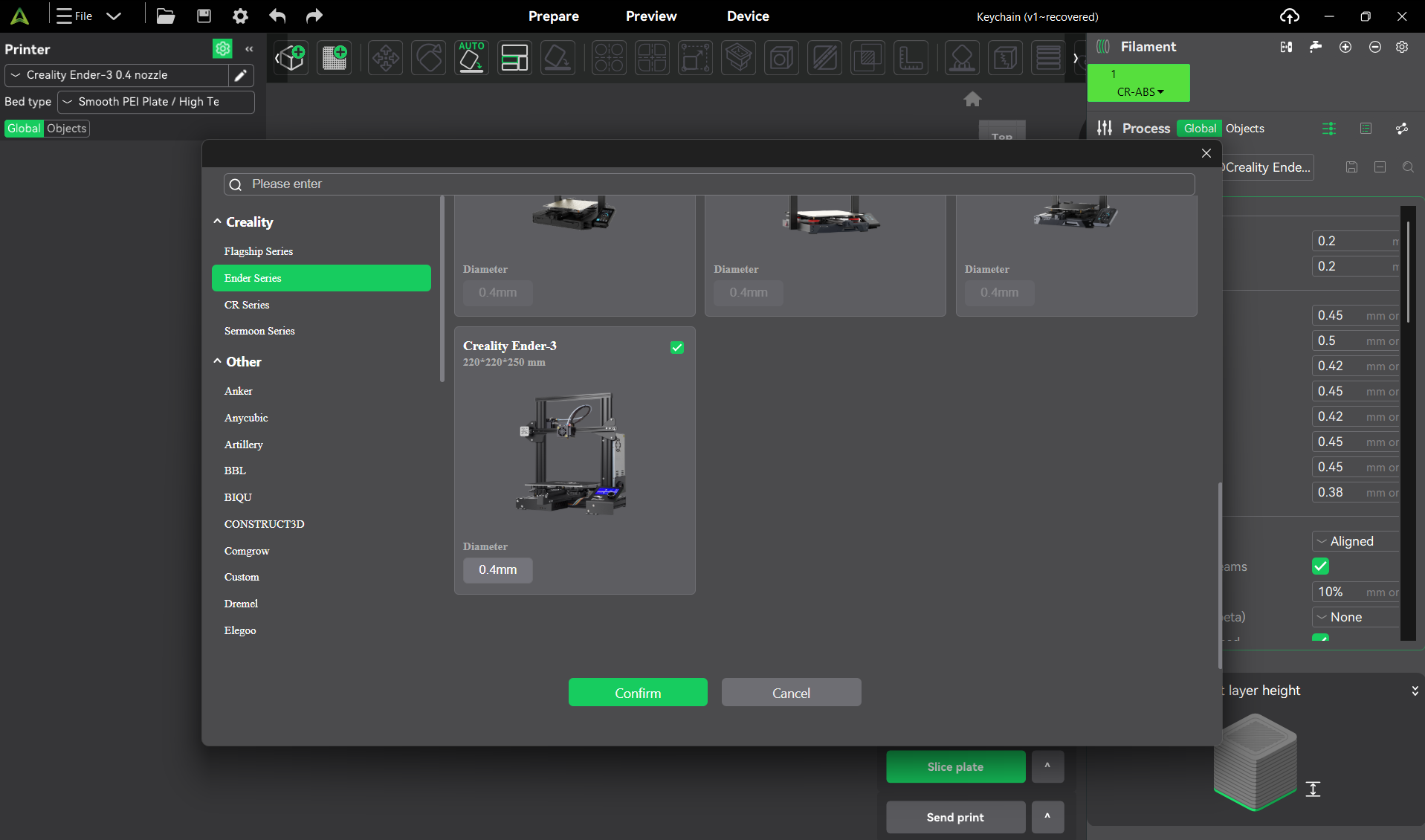This screenshot has height=840, width=1425.
Task: Click the Add object cube icon
Action: tap(291, 57)
